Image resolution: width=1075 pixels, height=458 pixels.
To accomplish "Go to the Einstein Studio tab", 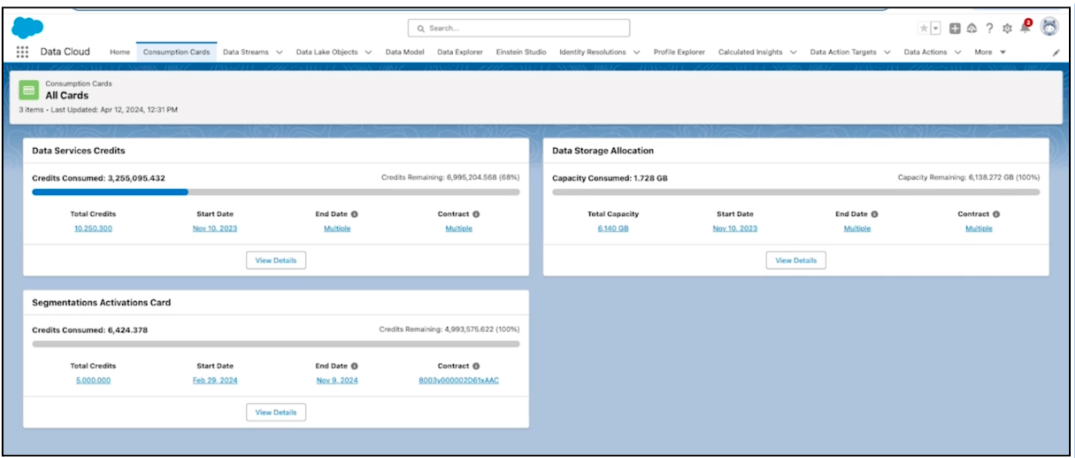I will (521, 52).
